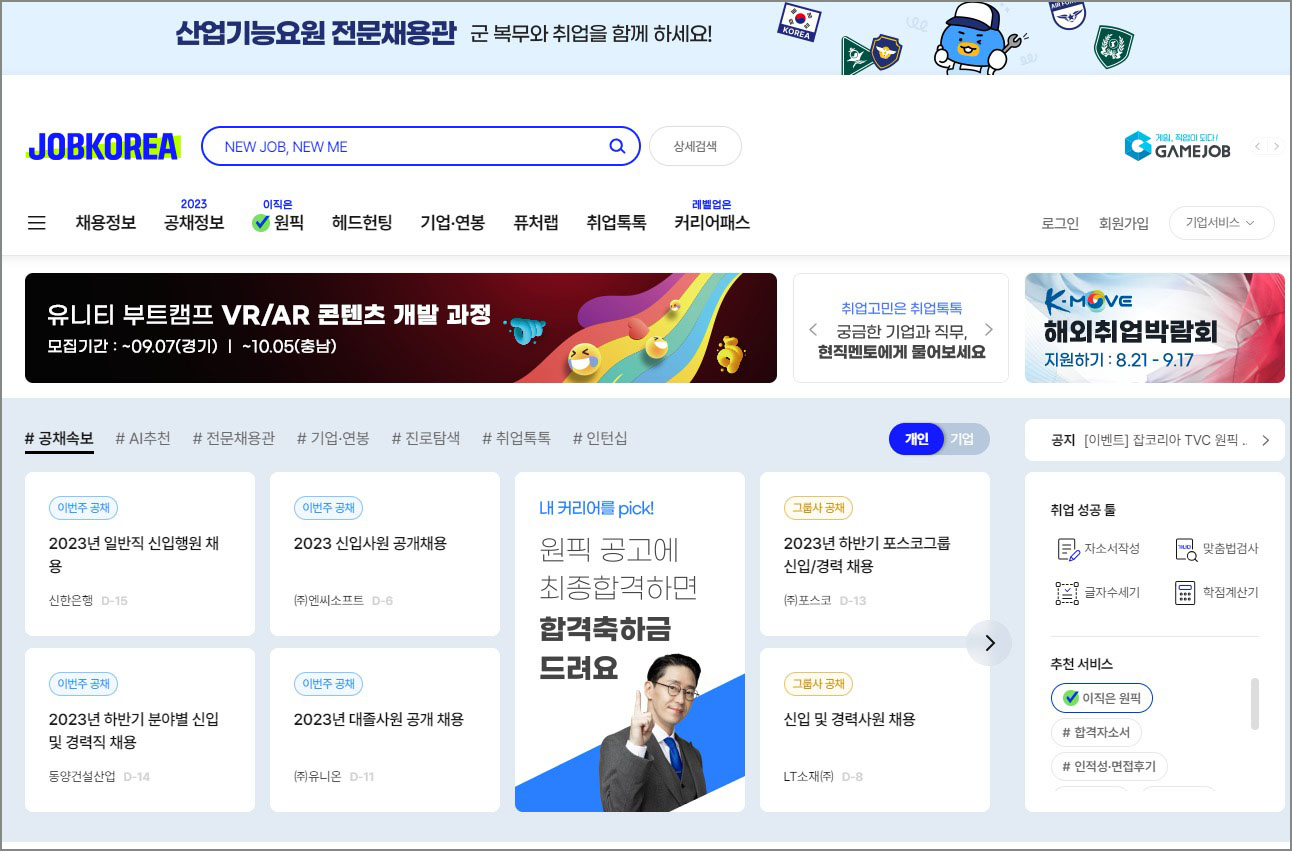
Task: Click the # 인적성·면접후기 tag
Action: (1109, 767)
